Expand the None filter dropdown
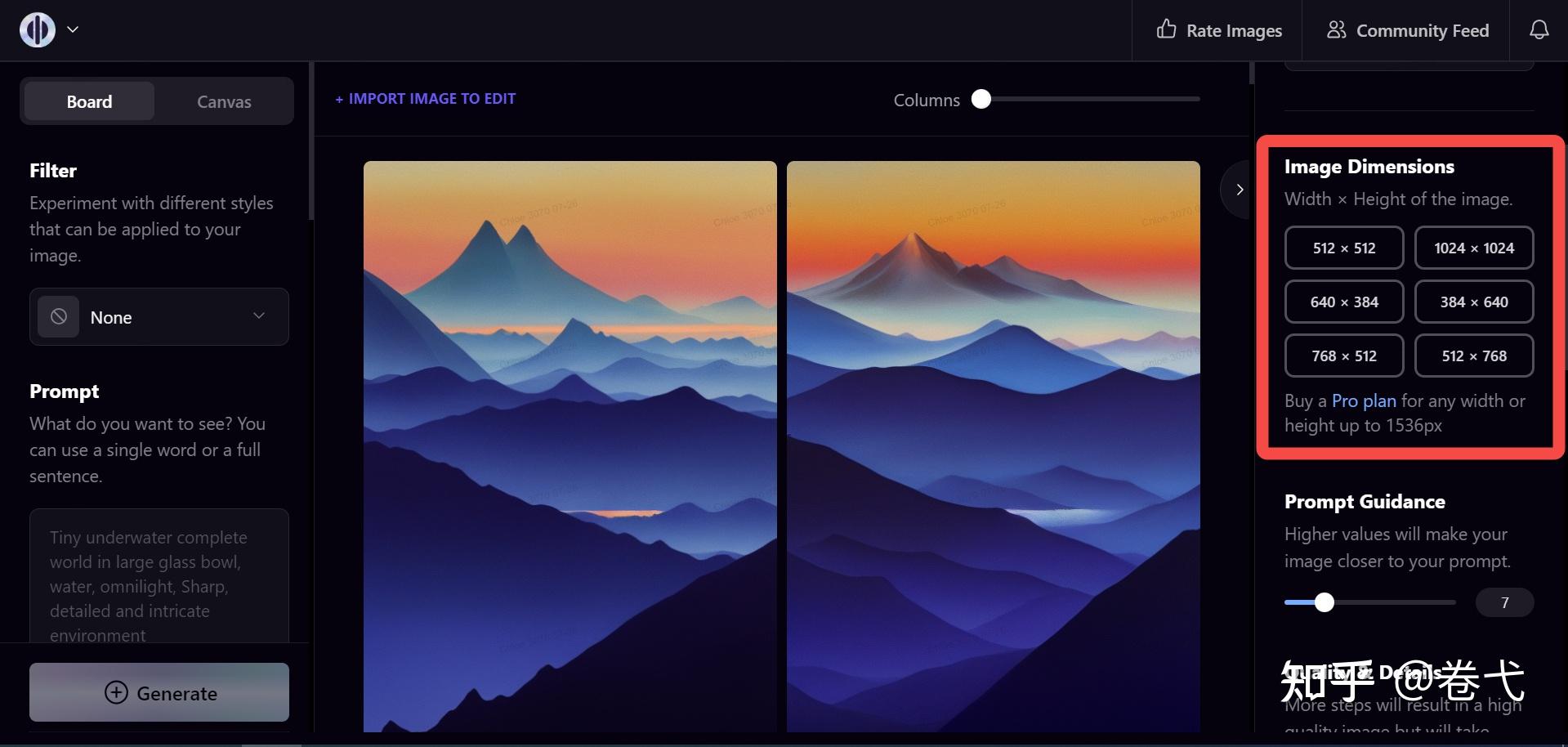This screenshot has width=1568, height=747. point(159,317)
